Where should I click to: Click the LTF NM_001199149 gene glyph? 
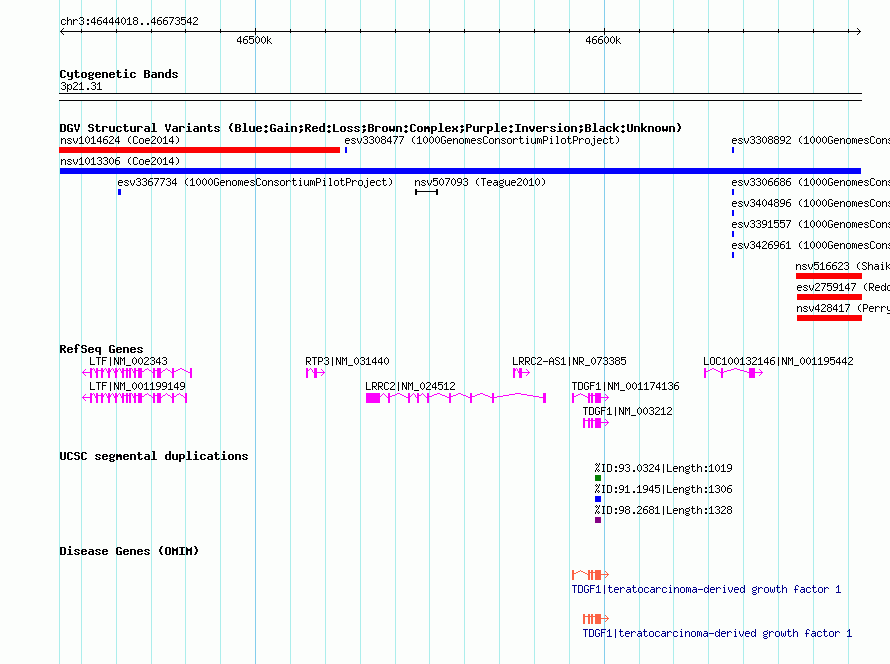[x=135, y=398]
